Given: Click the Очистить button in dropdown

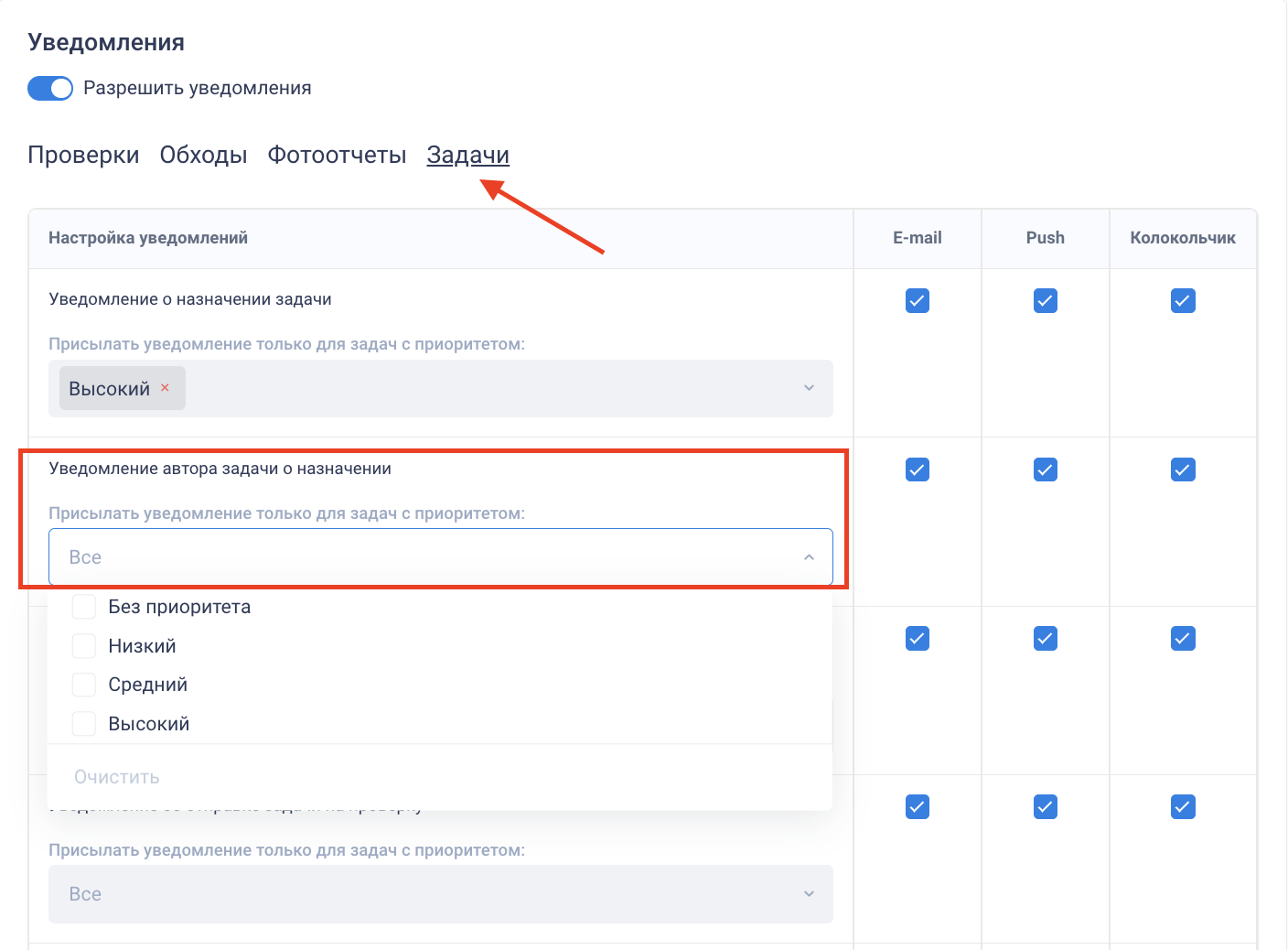Looking at the screenshot, I should tap(117, 777).
